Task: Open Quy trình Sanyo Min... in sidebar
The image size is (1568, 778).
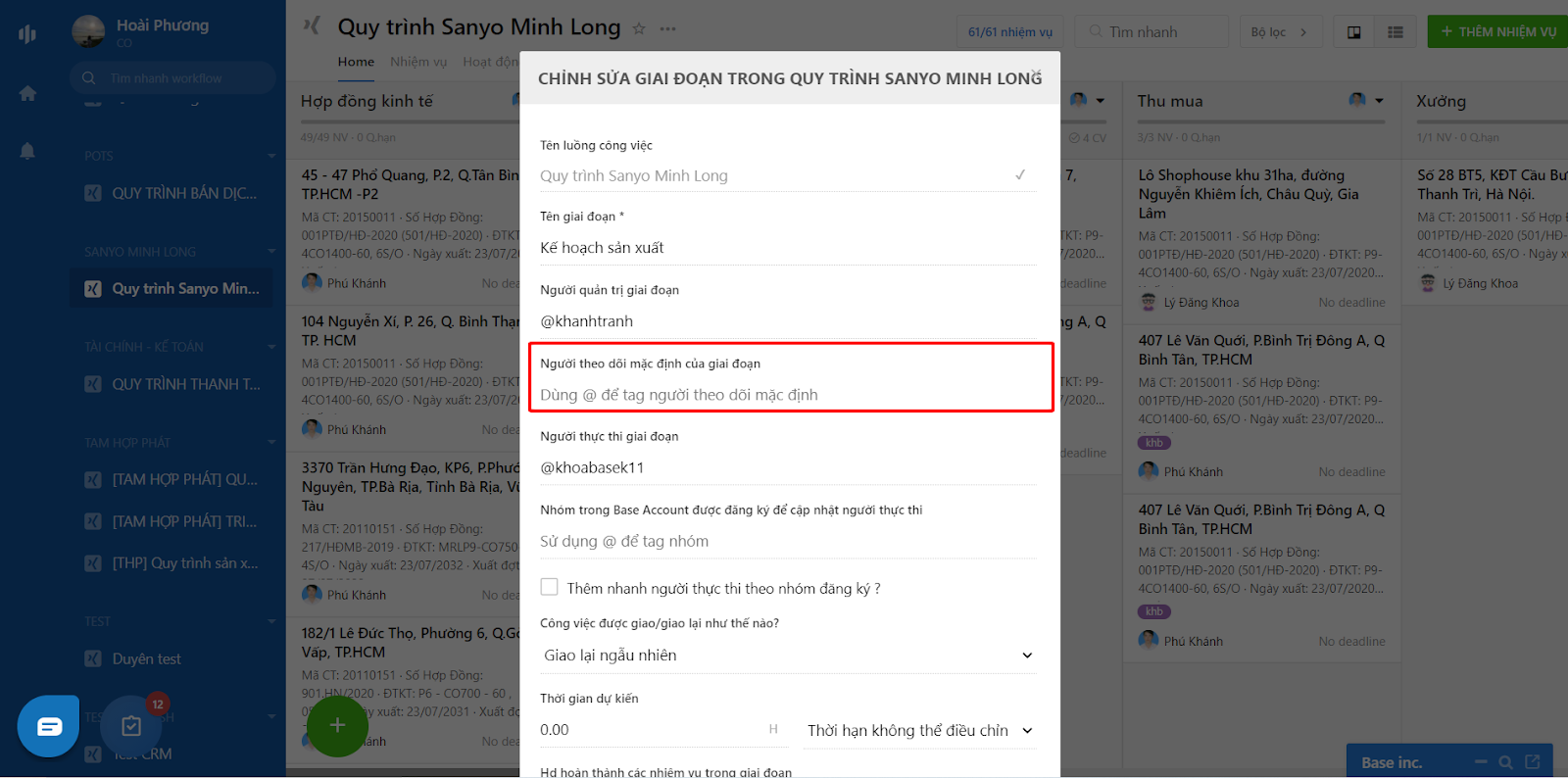Action: [x=171, y=288]
